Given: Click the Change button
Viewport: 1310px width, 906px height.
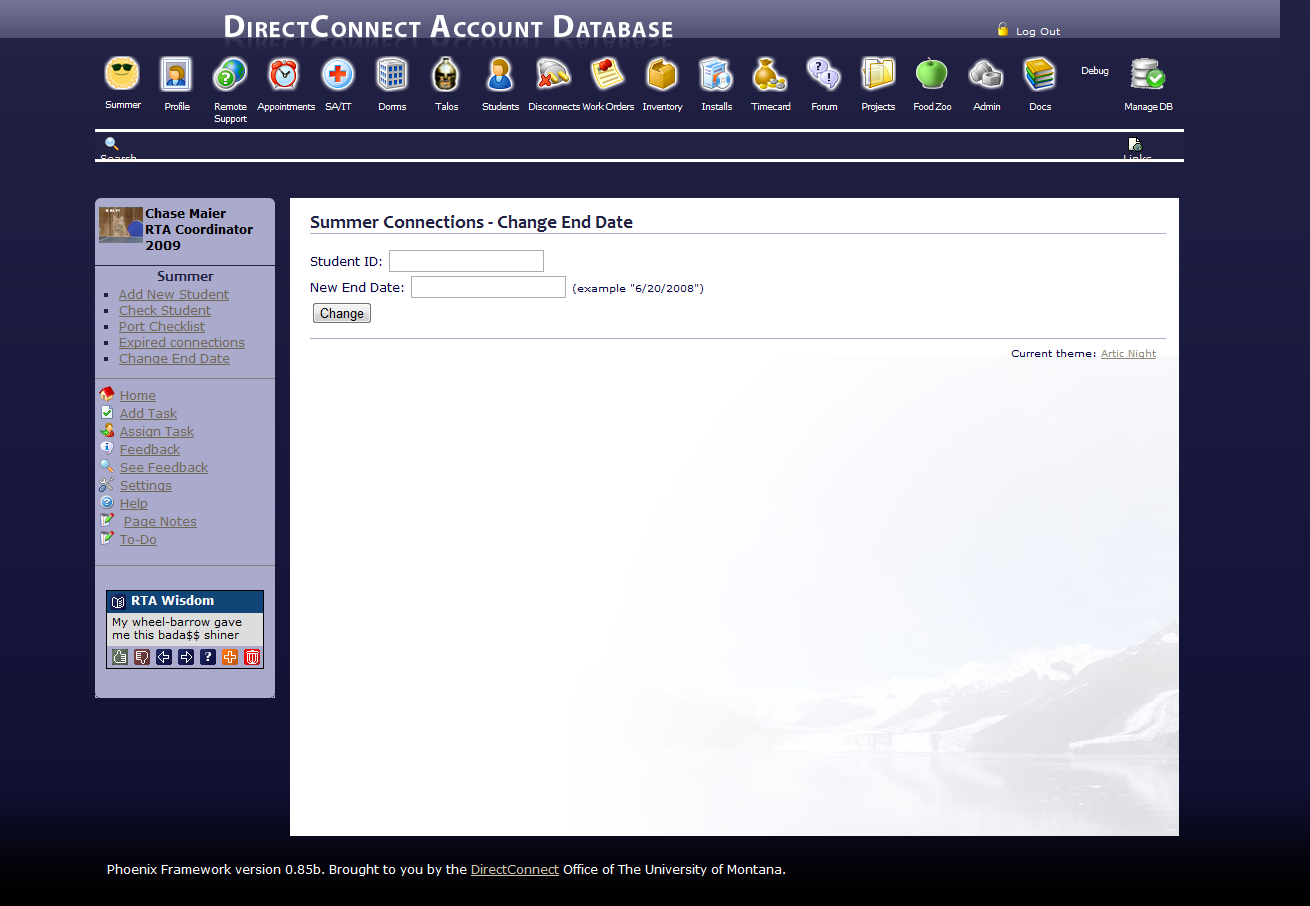Looking at the screenshot, I should [x=342, y=313].
